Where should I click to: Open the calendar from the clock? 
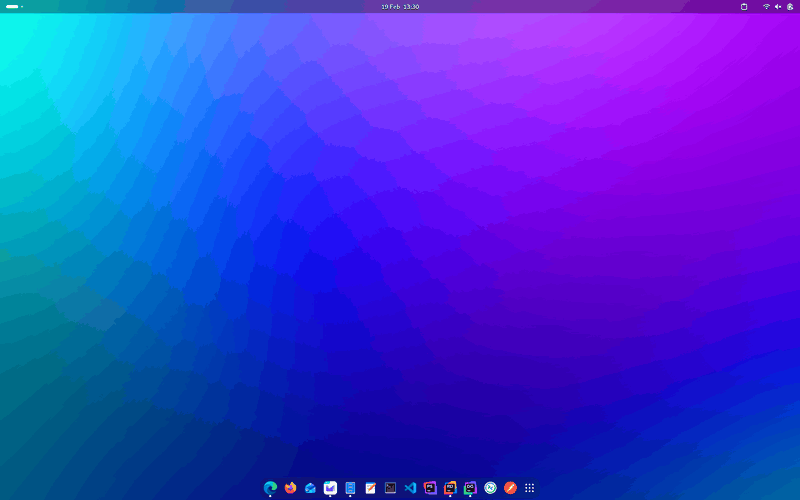coord(400,6)
